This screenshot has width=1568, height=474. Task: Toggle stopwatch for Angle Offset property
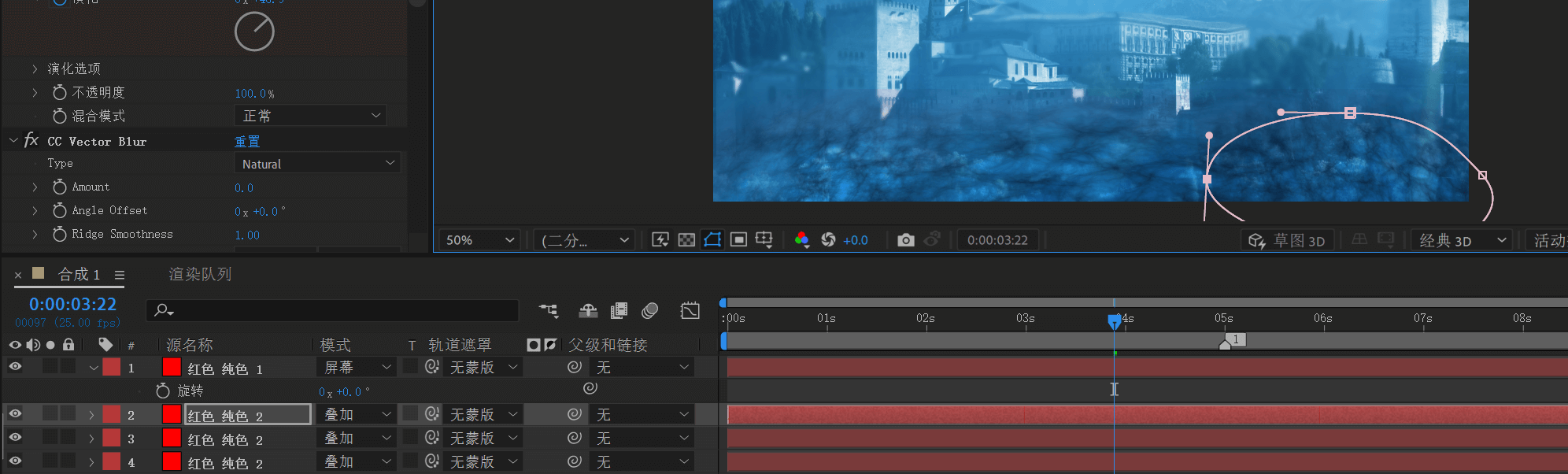pyautogui.click(x=59, y=211)
